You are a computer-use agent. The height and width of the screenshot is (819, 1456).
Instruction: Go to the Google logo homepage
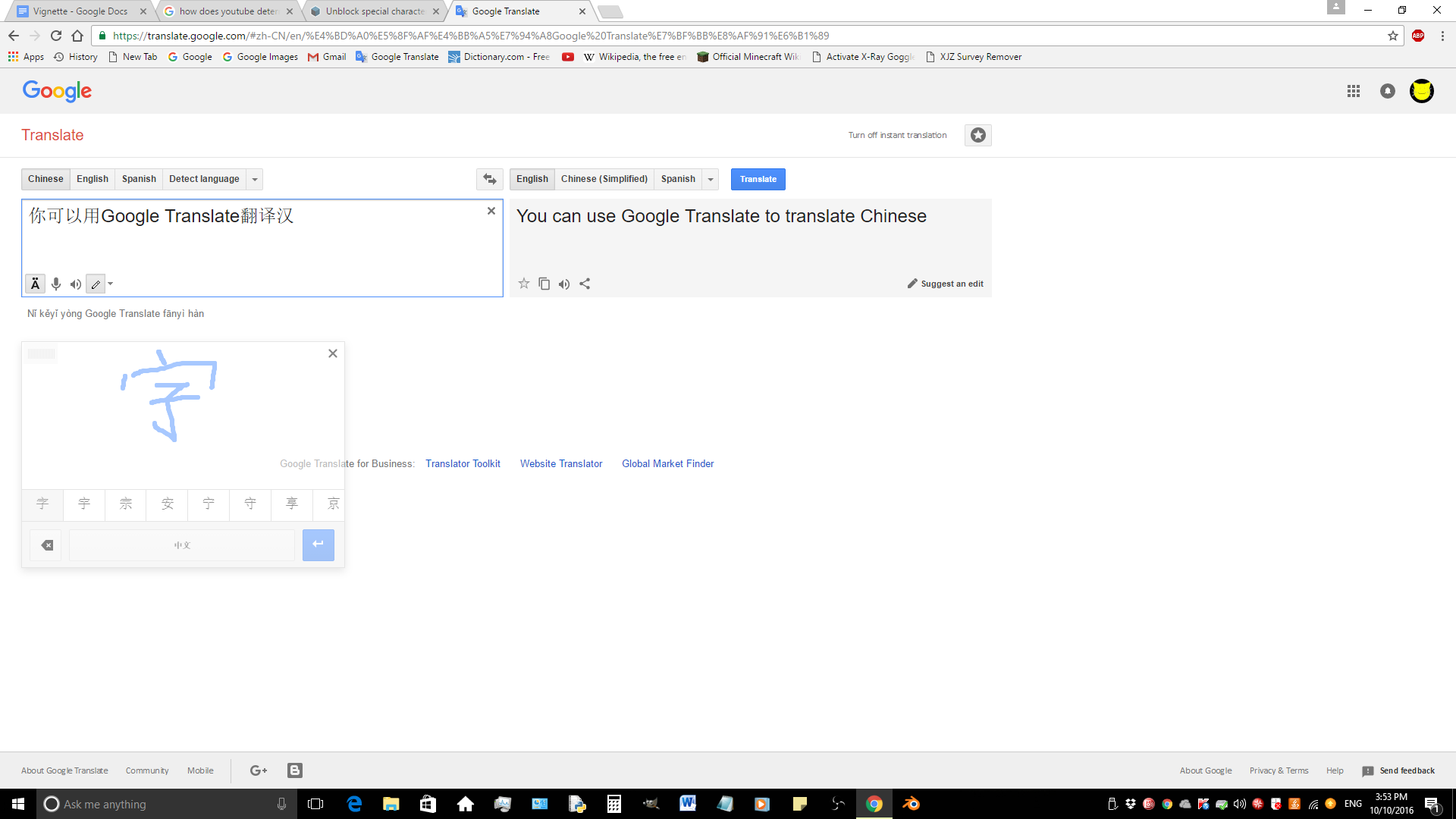57,91
